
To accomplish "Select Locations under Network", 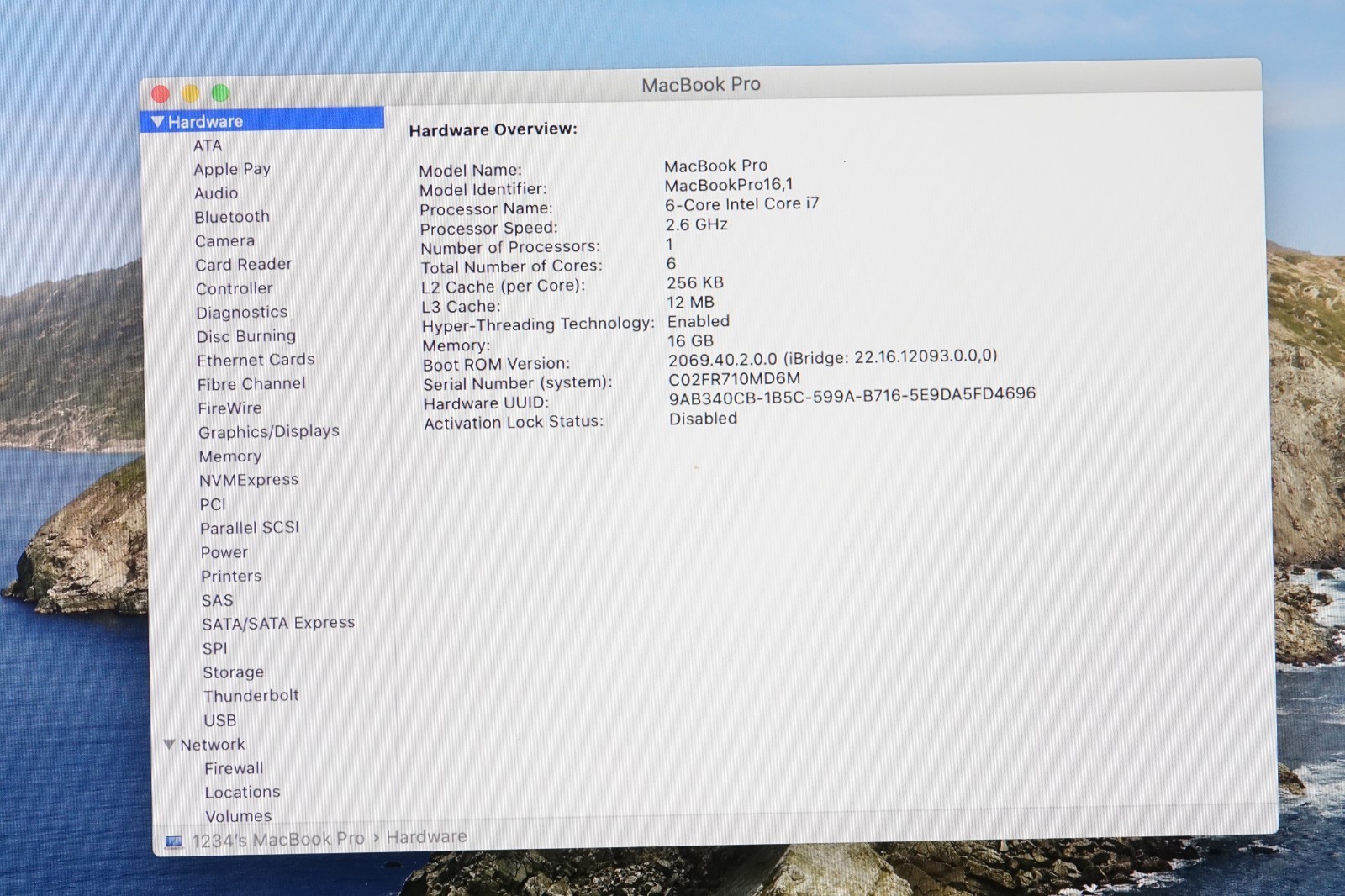I will point(243,792).
